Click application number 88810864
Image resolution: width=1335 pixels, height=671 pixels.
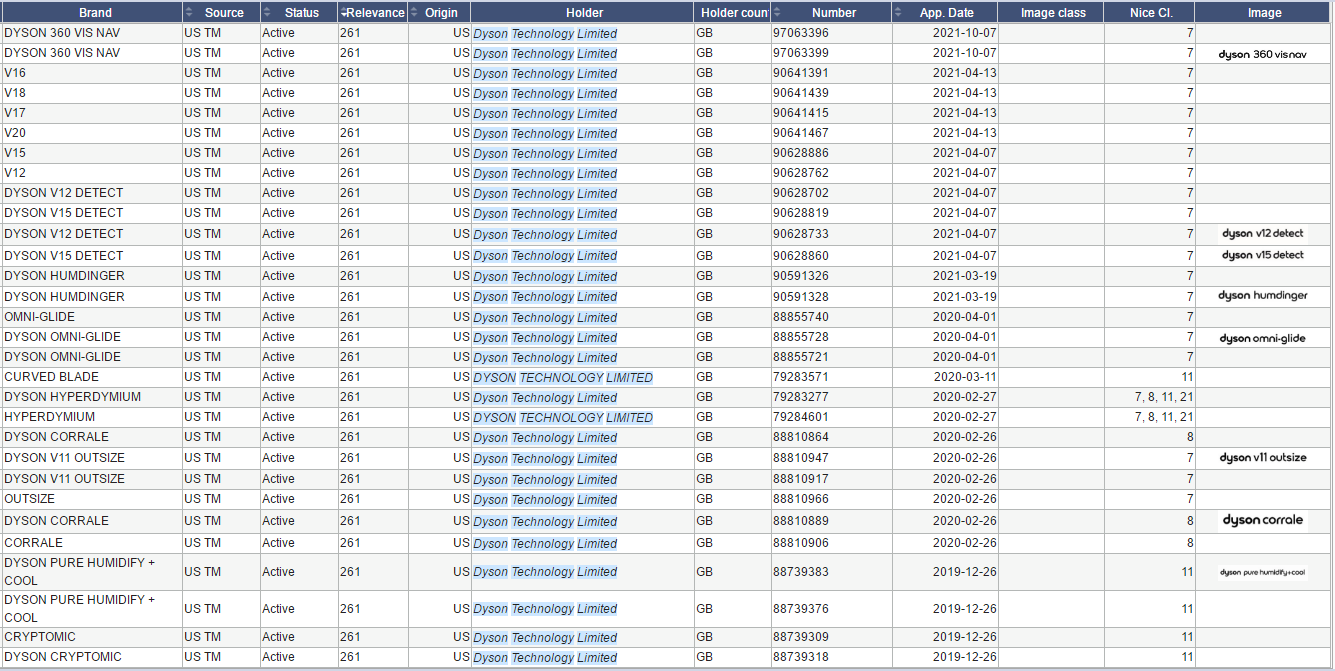800,437
